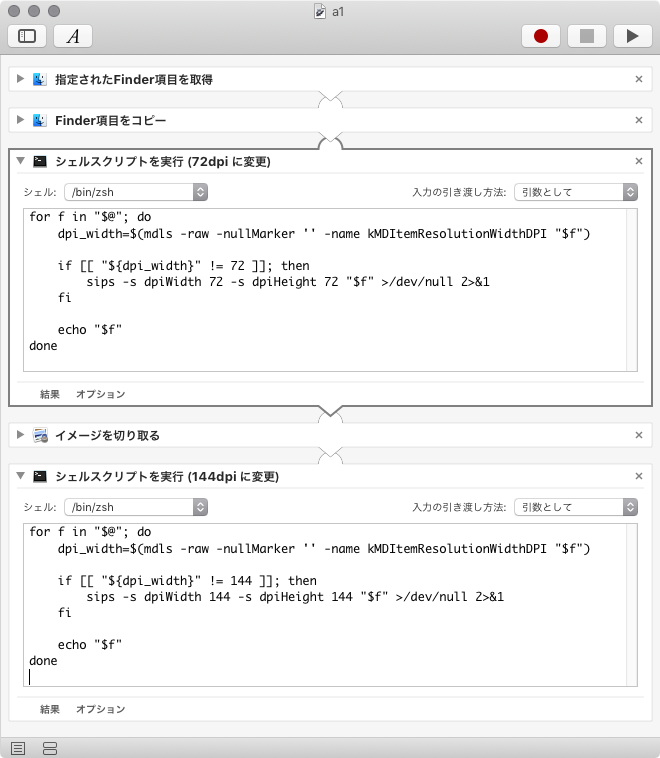Click the sips 72 dpi command line

[x=288, y=282]
